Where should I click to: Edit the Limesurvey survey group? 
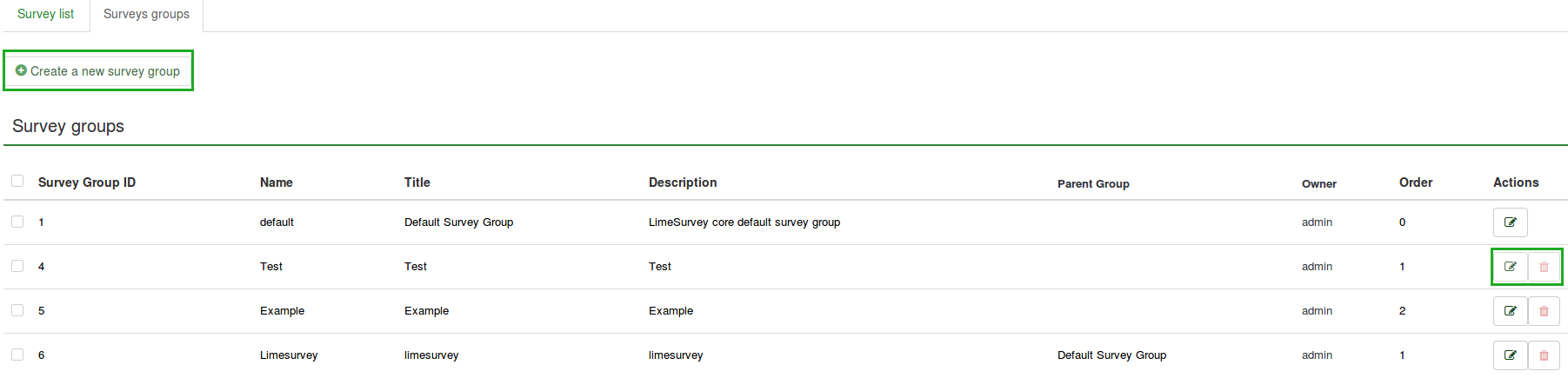click(1510, 355)
